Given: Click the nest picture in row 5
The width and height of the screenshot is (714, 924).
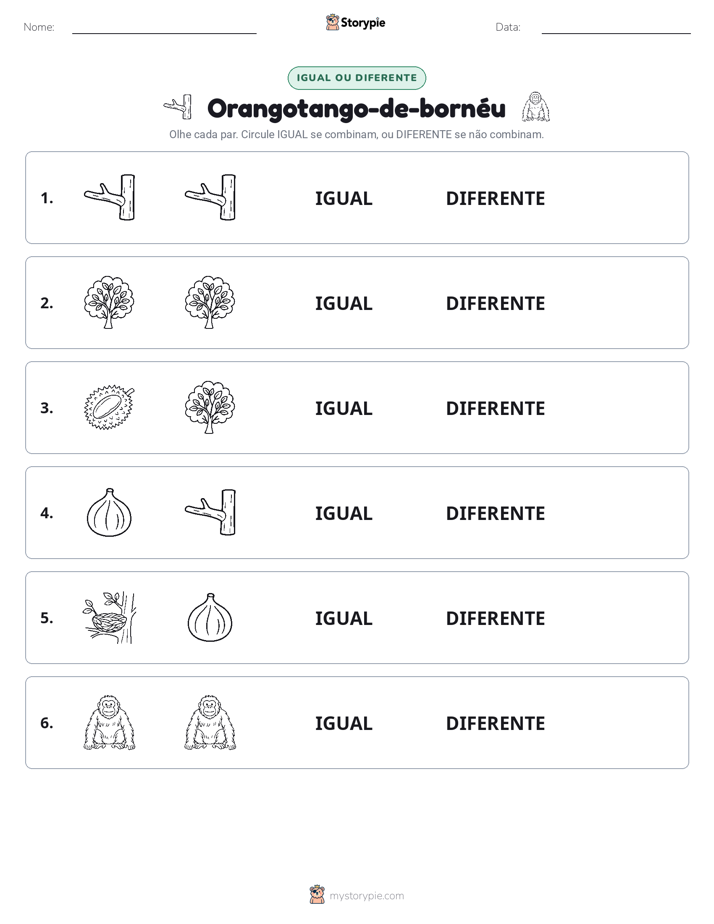Looking at the screenshot, I should click(x=109, y=618).
